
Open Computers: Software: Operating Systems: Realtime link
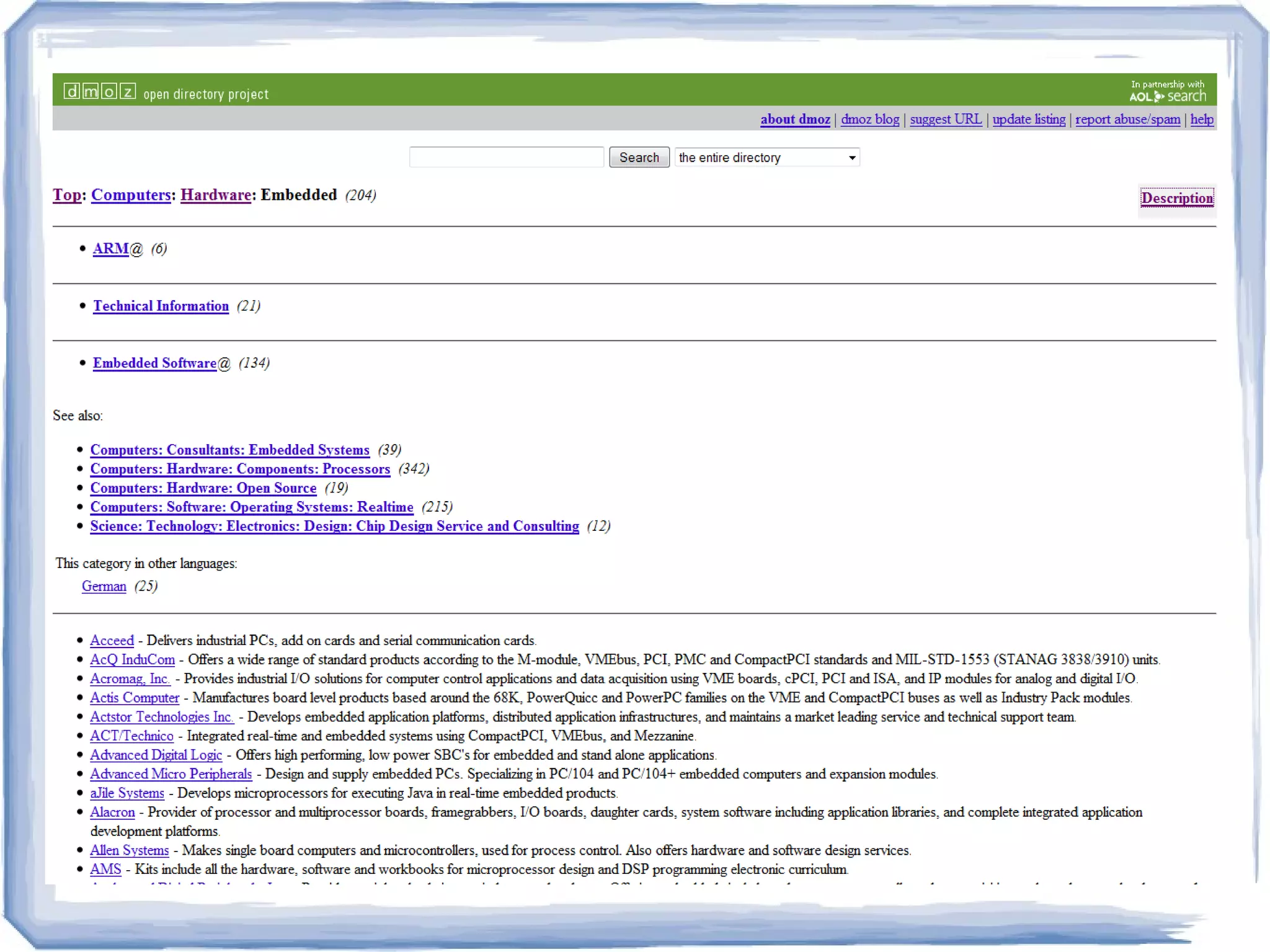click(x=251, y=507)
